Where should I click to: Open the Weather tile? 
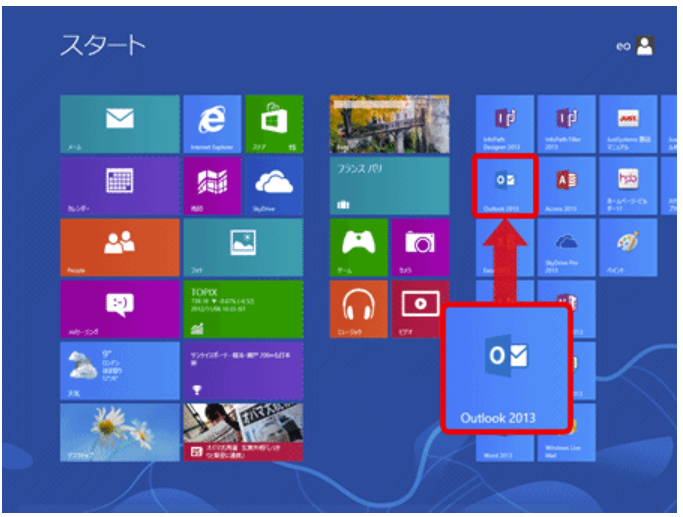tap(120, 371)
